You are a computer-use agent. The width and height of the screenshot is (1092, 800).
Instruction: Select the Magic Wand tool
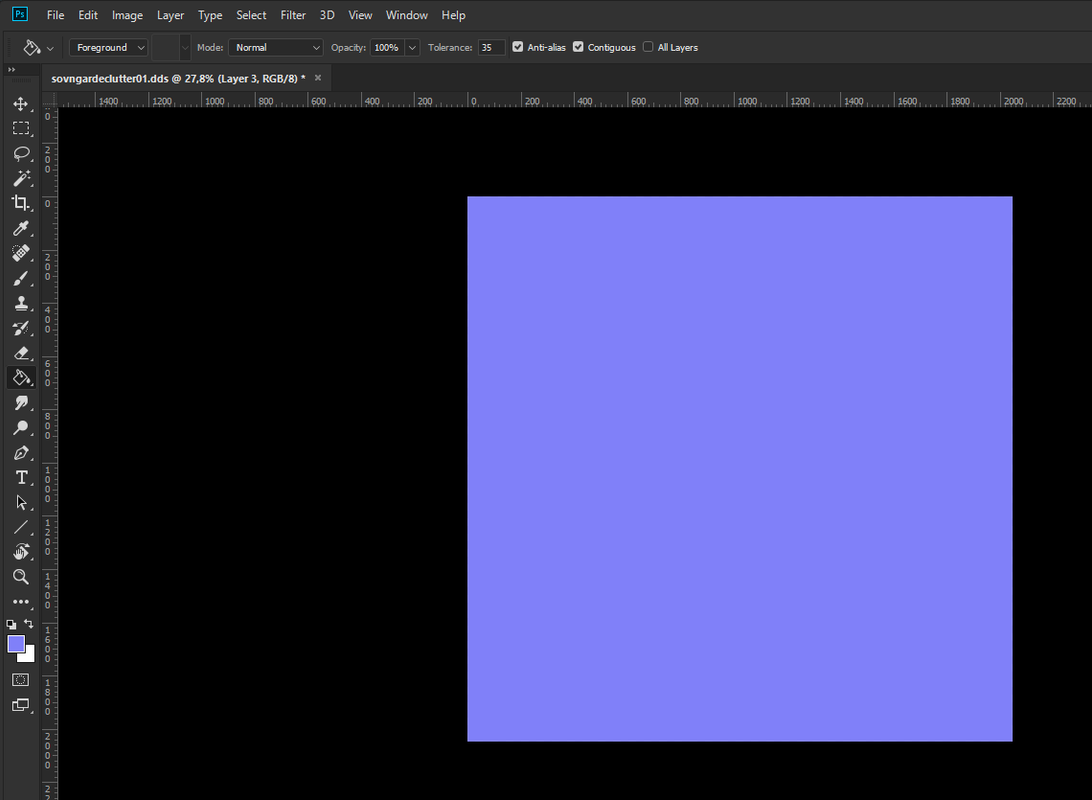pyautogui.click(x=21, y=178)
